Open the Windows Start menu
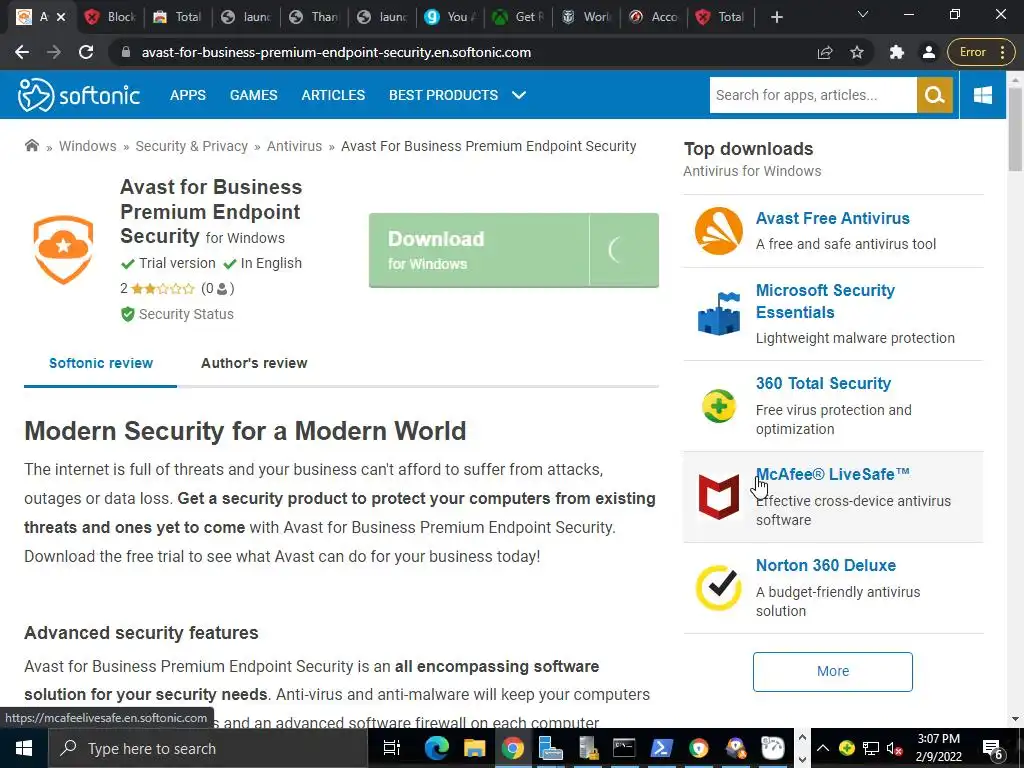This screenshot has height=768, width=1024. 24,748
